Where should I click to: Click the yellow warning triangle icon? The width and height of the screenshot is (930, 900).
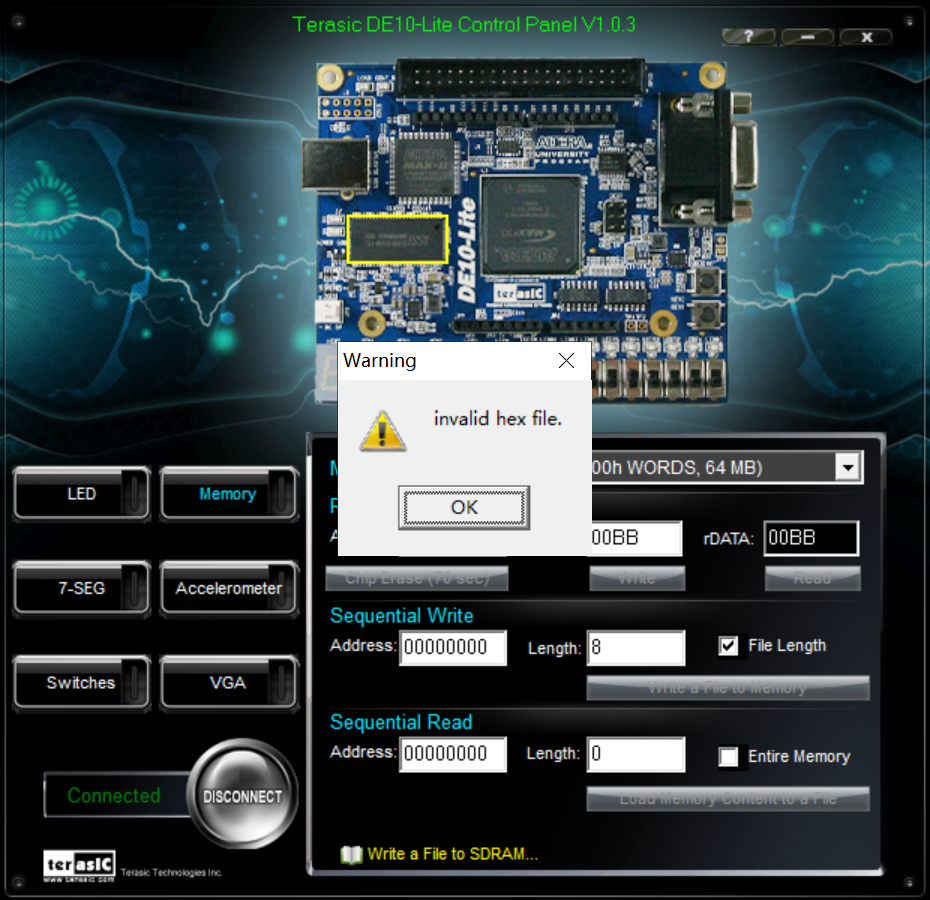pyautogui.click(x=383, y=431)
